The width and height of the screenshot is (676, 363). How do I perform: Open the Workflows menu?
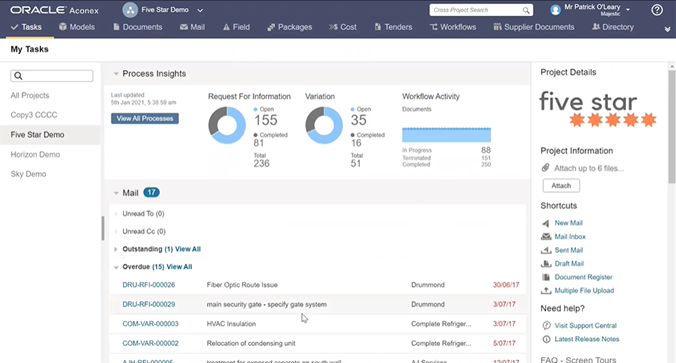(453, 27)
